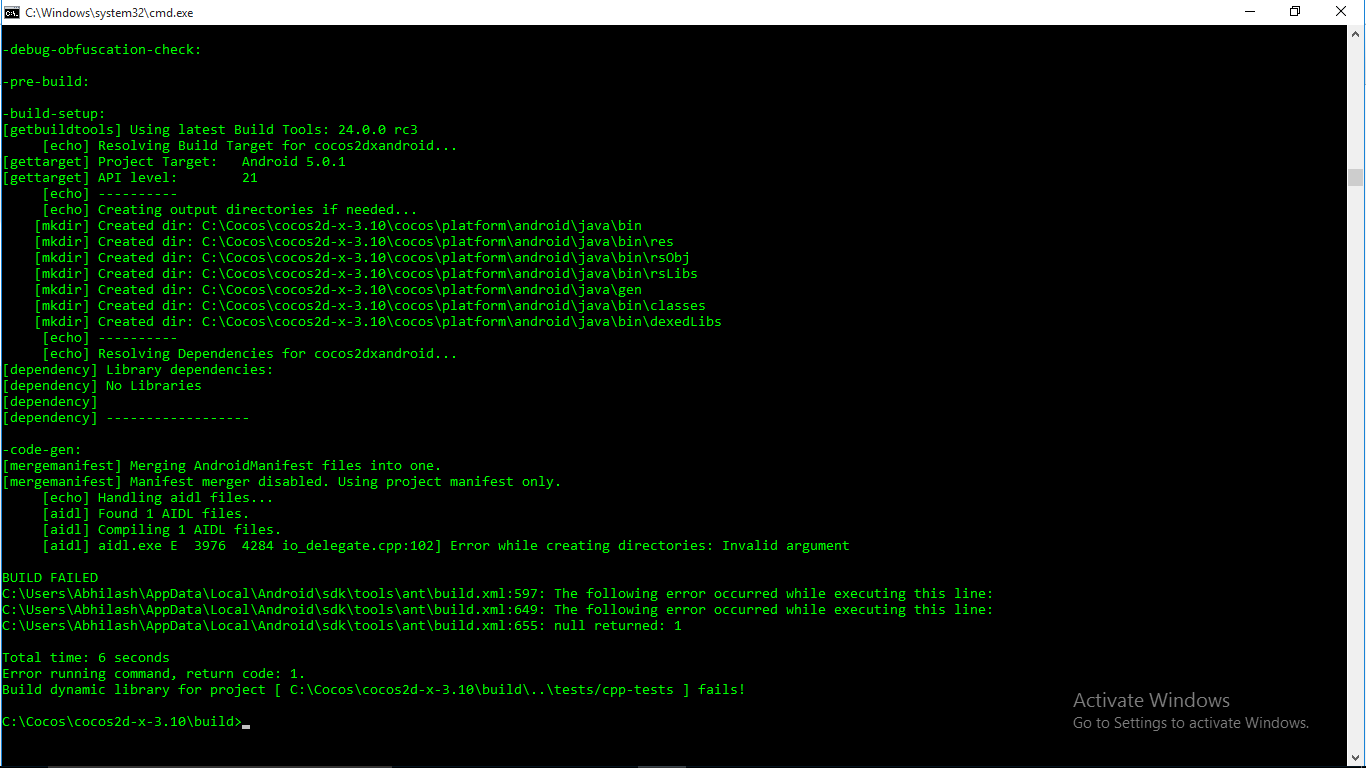Click the vertical scrollbar thumb
The height and width of the screenshot is (768, 1366).
point(1355,177)
